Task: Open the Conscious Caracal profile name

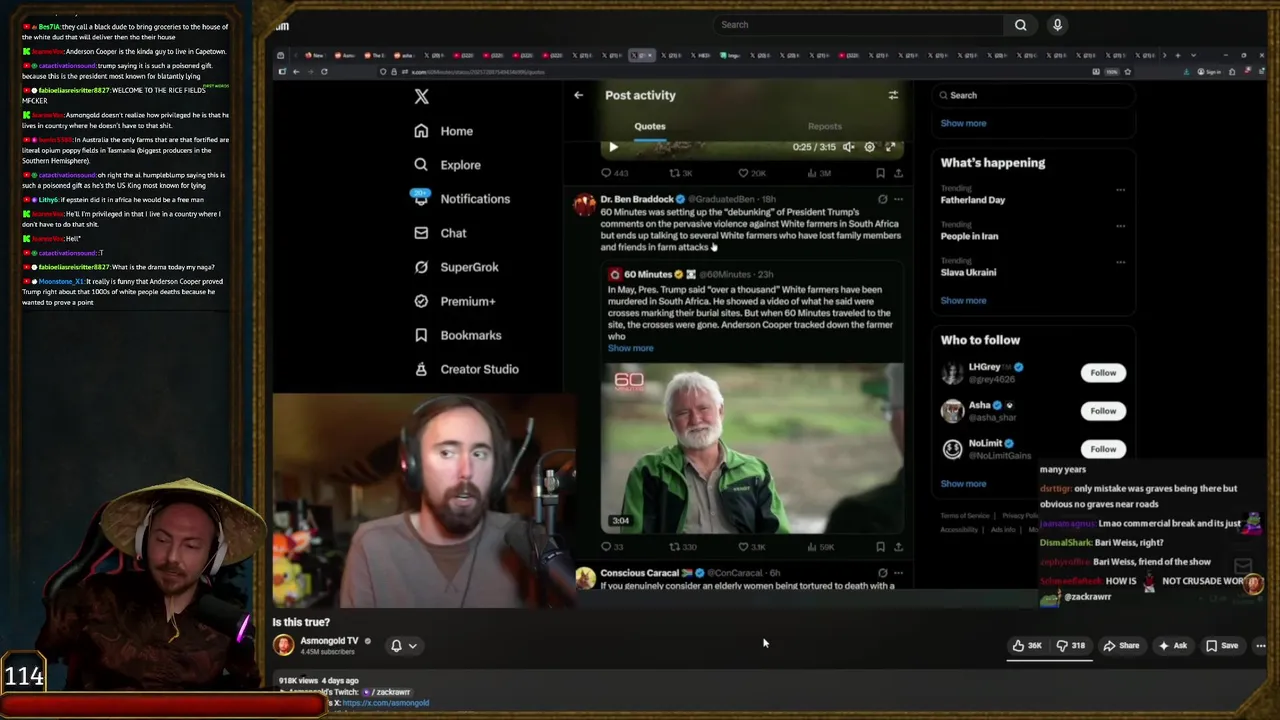Action: coord(640,573)
